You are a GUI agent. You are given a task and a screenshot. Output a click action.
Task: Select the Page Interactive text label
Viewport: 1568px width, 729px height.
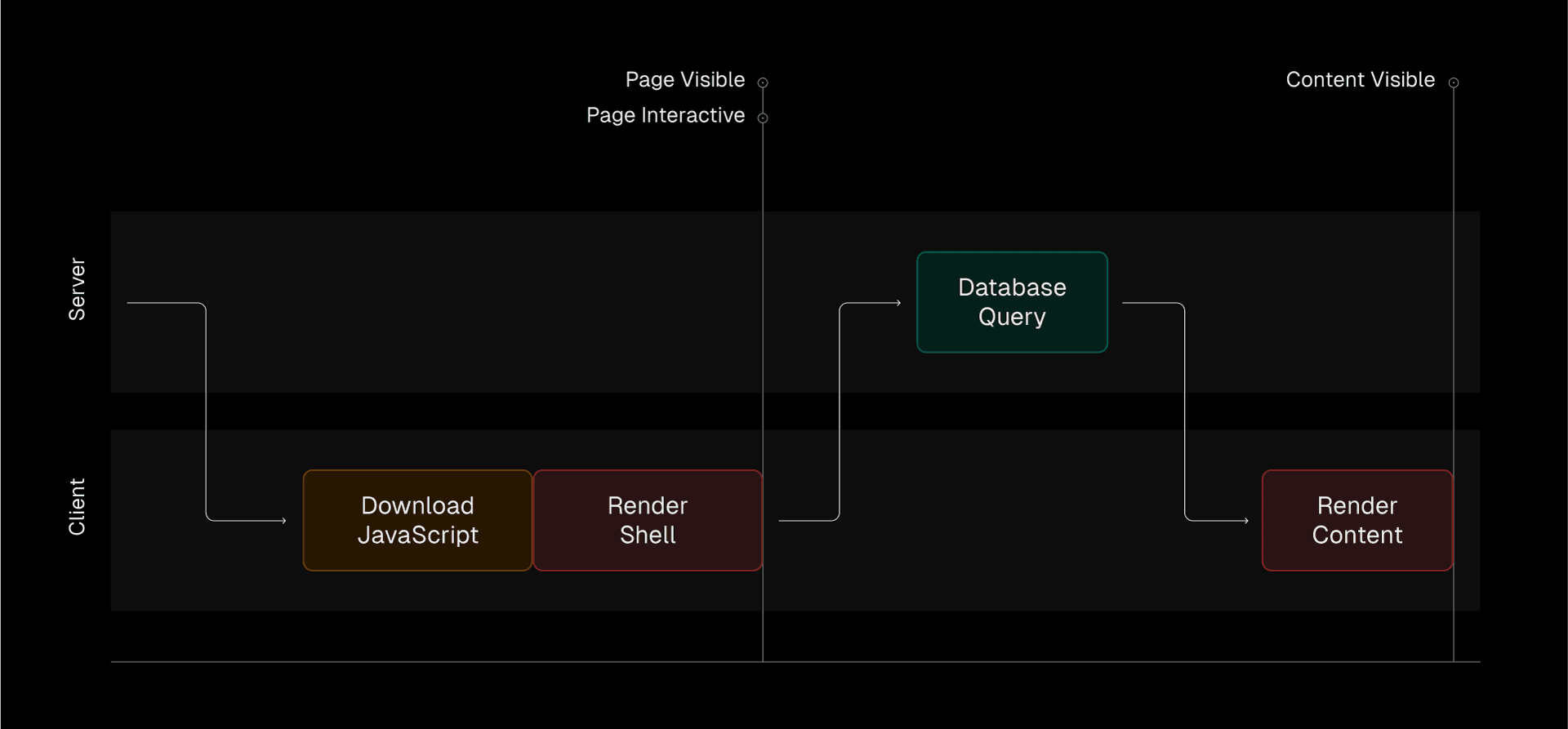click(665, 115)
